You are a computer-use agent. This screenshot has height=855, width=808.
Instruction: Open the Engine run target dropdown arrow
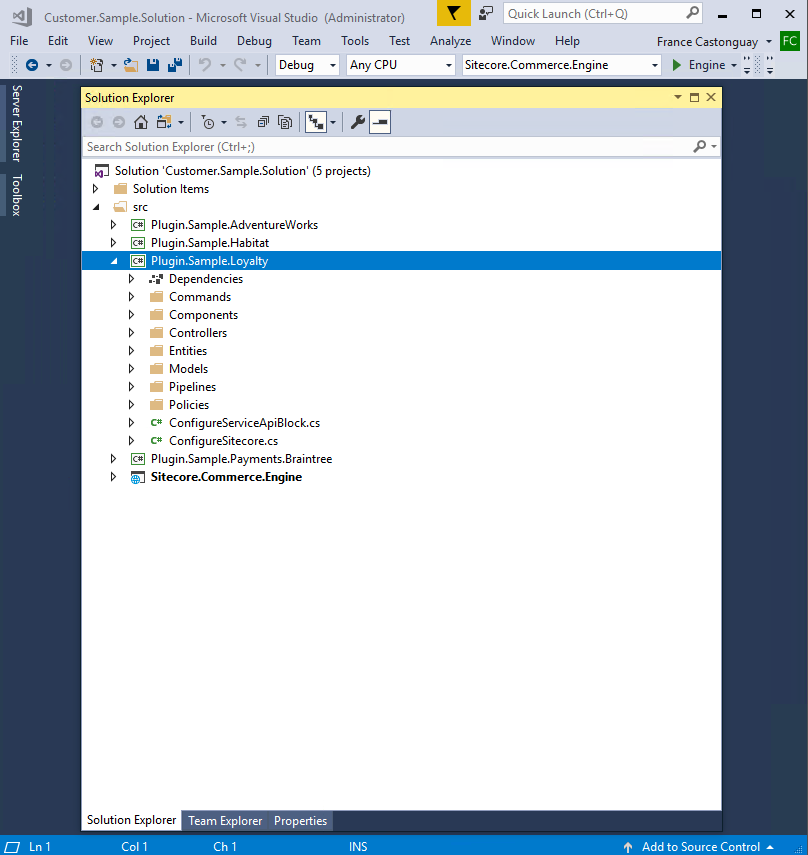pyautogui.click(x=734, y=65)
